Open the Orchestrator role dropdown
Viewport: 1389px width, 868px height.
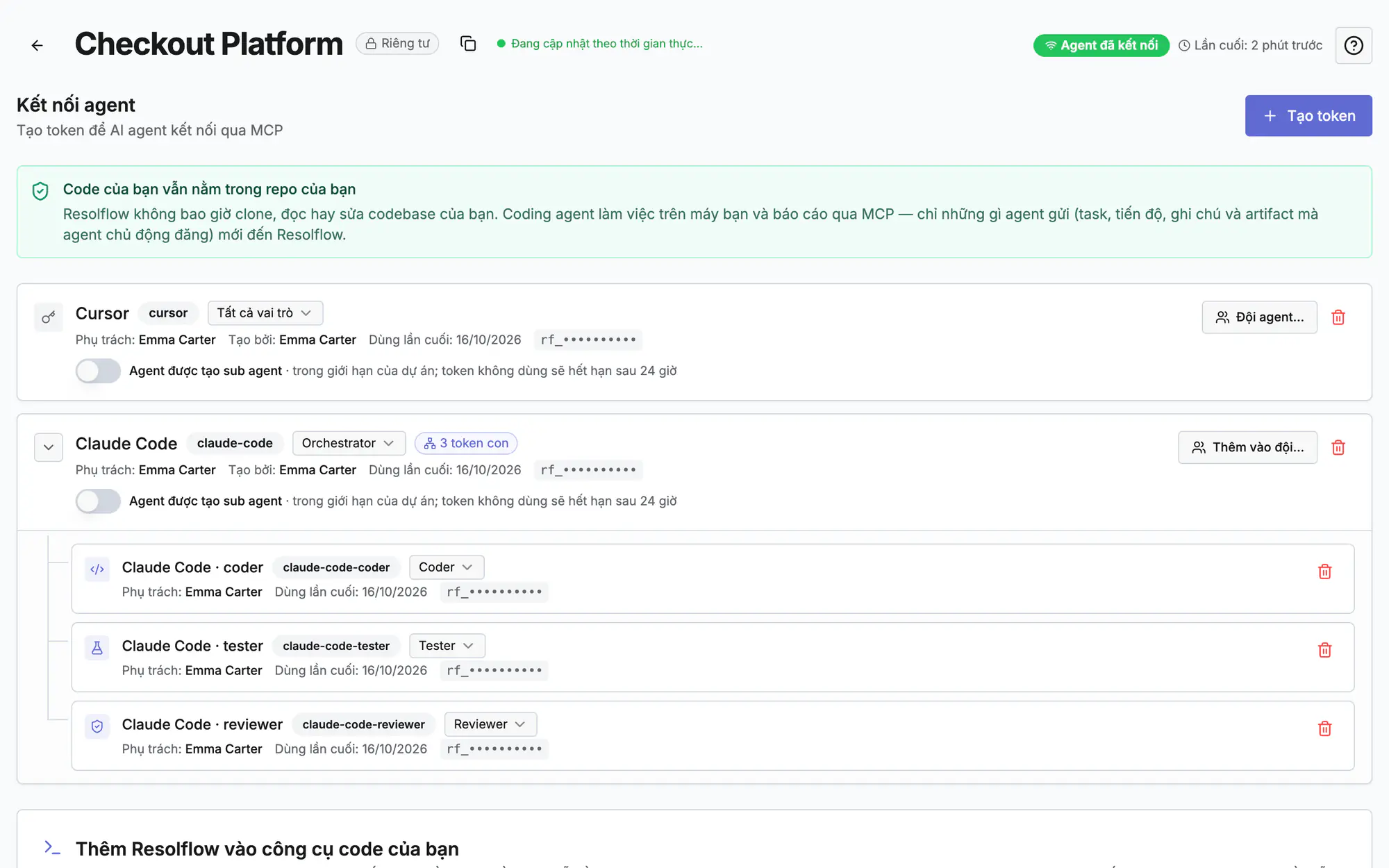[349, 443]
